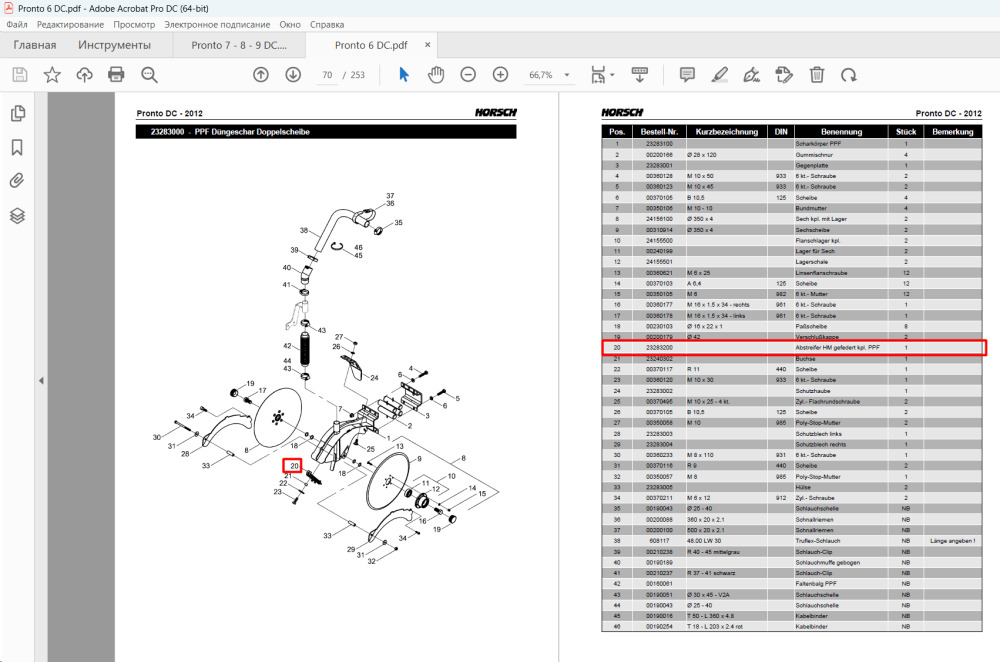Click part number 20 in the diagram
Viewport: 1000px width, 662px height.
pos(294,466)
